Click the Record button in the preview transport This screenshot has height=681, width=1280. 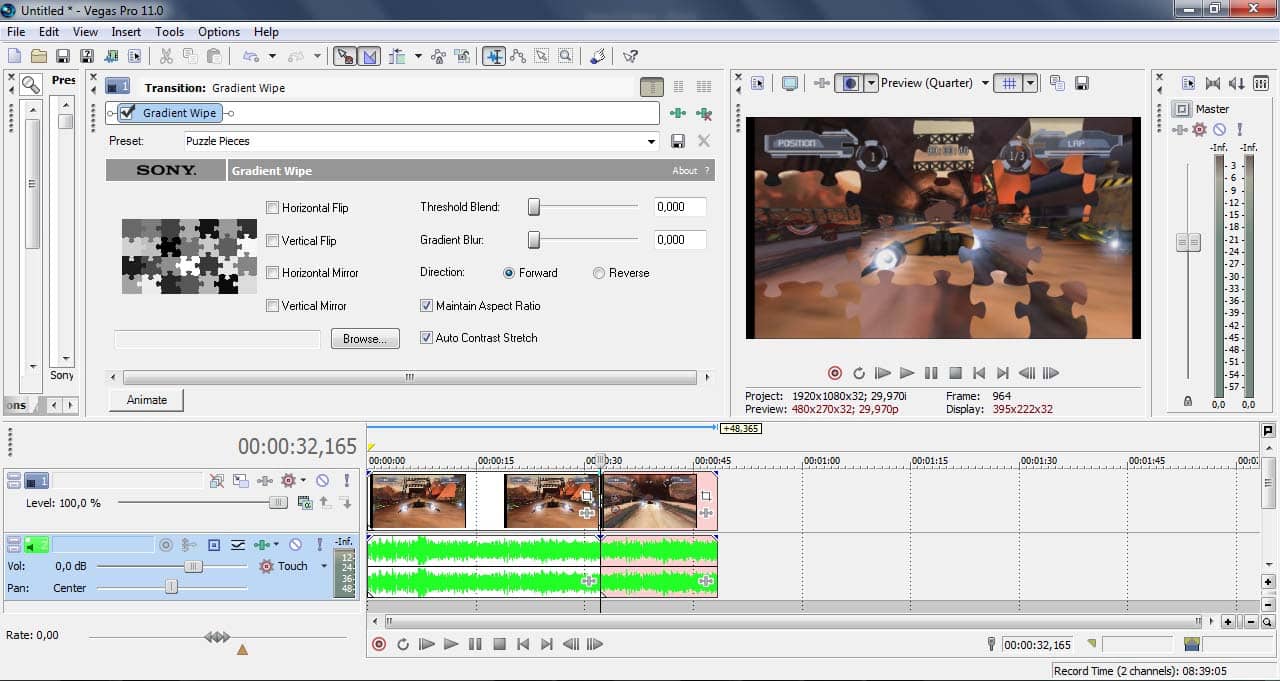tap(835, 373)
